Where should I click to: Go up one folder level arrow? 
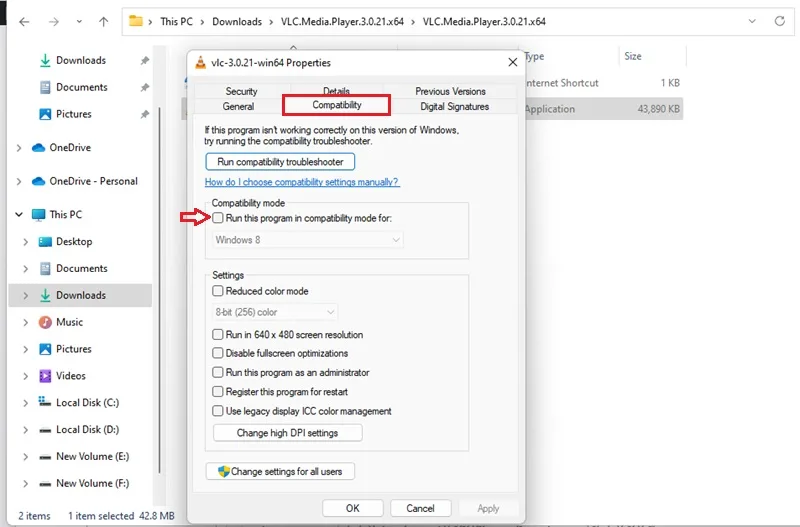pos(104,21)
